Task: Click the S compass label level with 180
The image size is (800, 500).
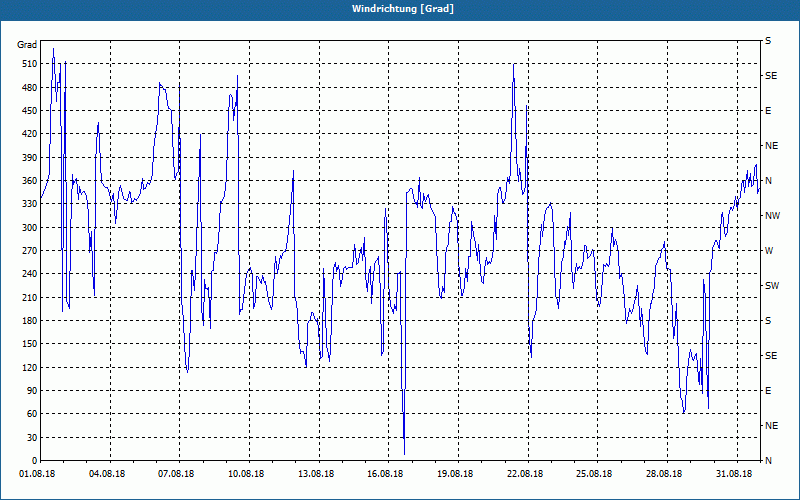Action: (x=768, y=321)
